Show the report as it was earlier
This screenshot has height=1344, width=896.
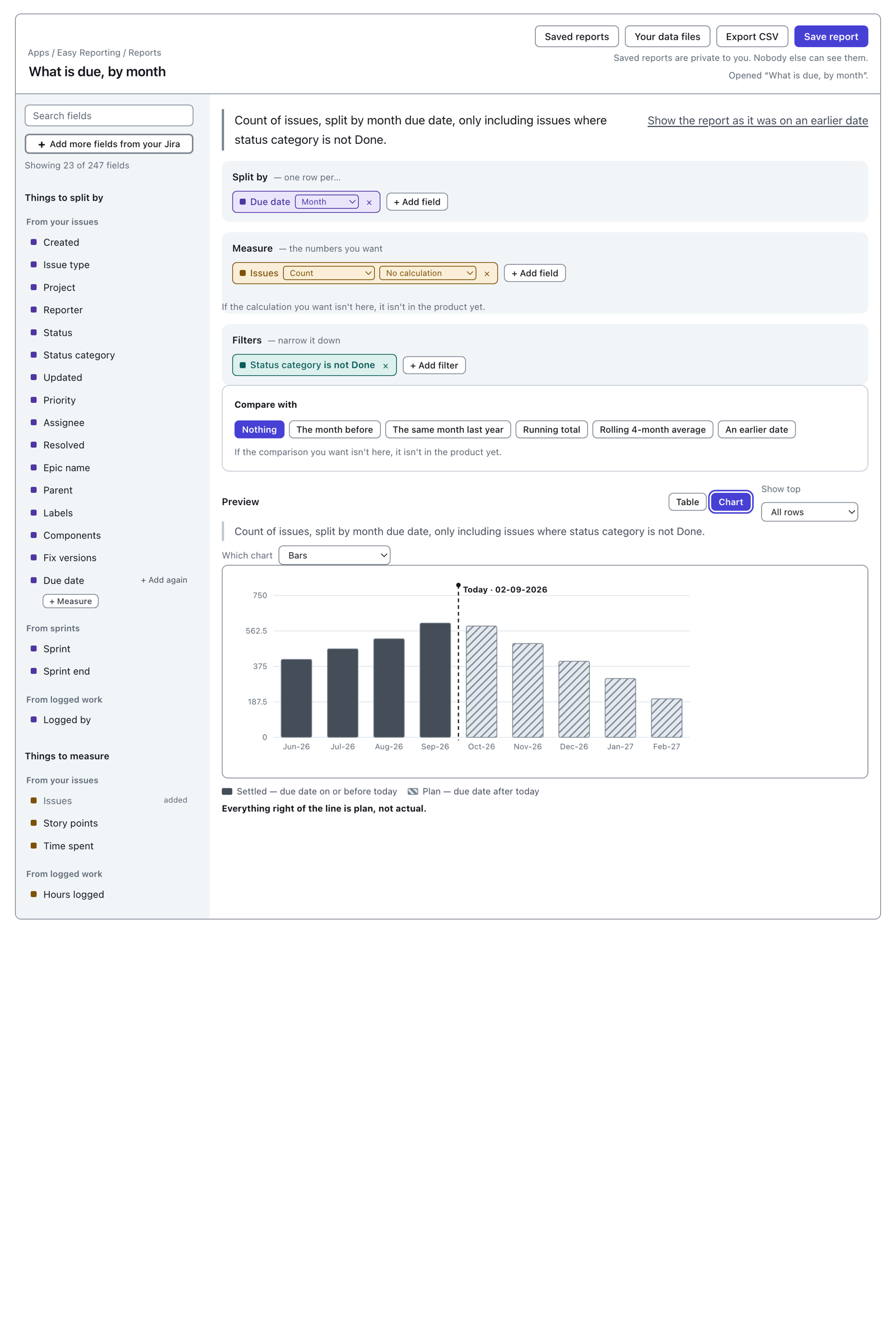(x=757, y=120)
